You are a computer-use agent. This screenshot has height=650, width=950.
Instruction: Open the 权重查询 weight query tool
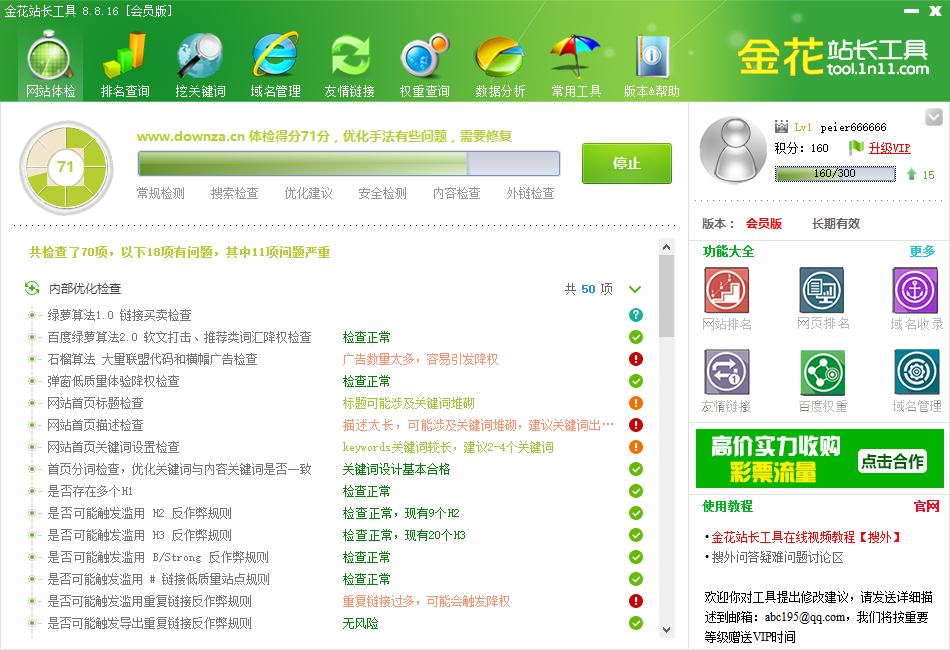[425, 65]
